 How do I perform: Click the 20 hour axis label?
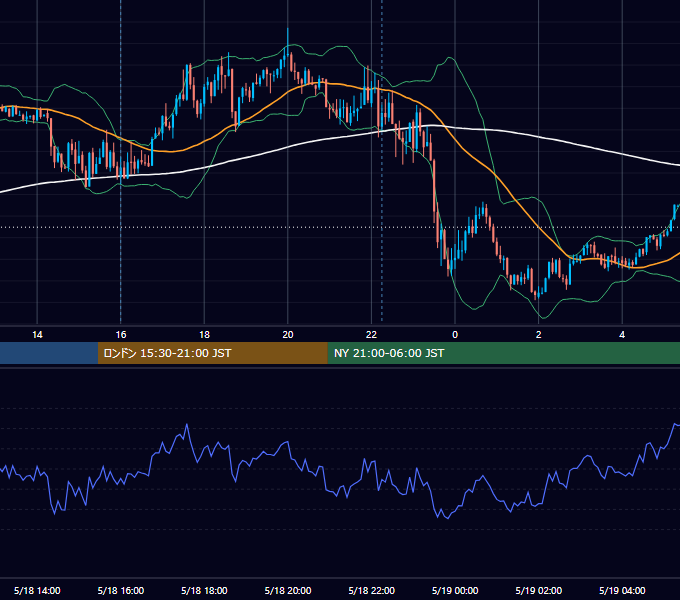point(288,335)
